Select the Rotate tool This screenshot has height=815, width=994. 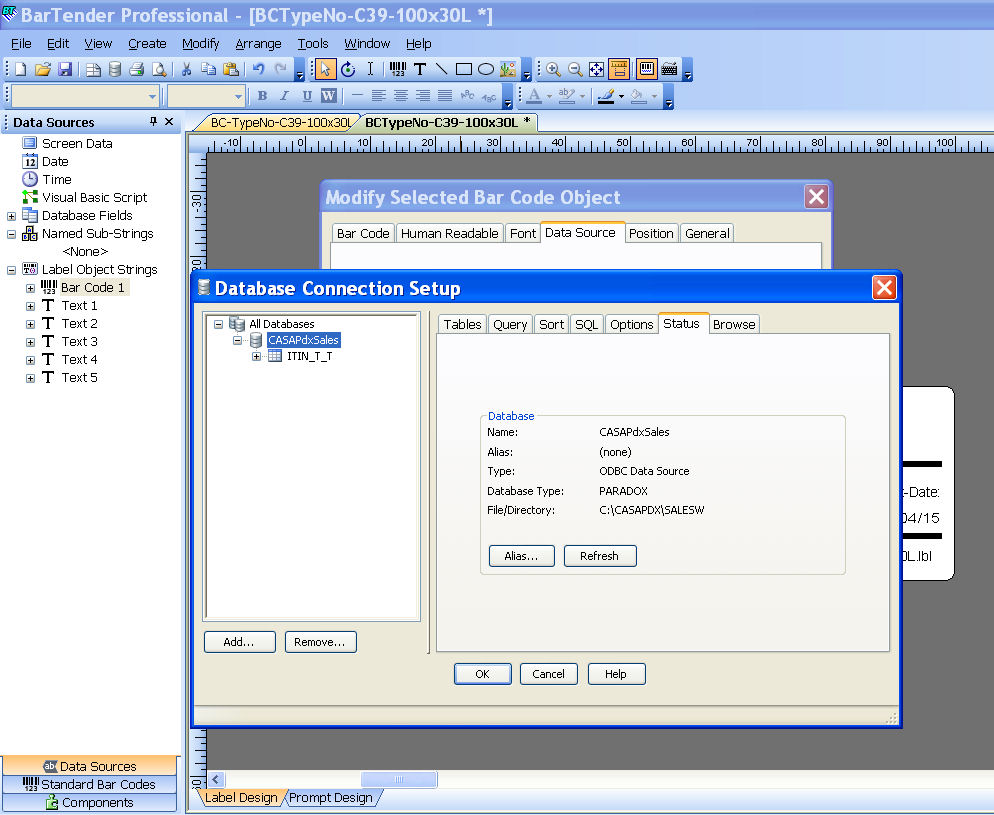point(348,69)
